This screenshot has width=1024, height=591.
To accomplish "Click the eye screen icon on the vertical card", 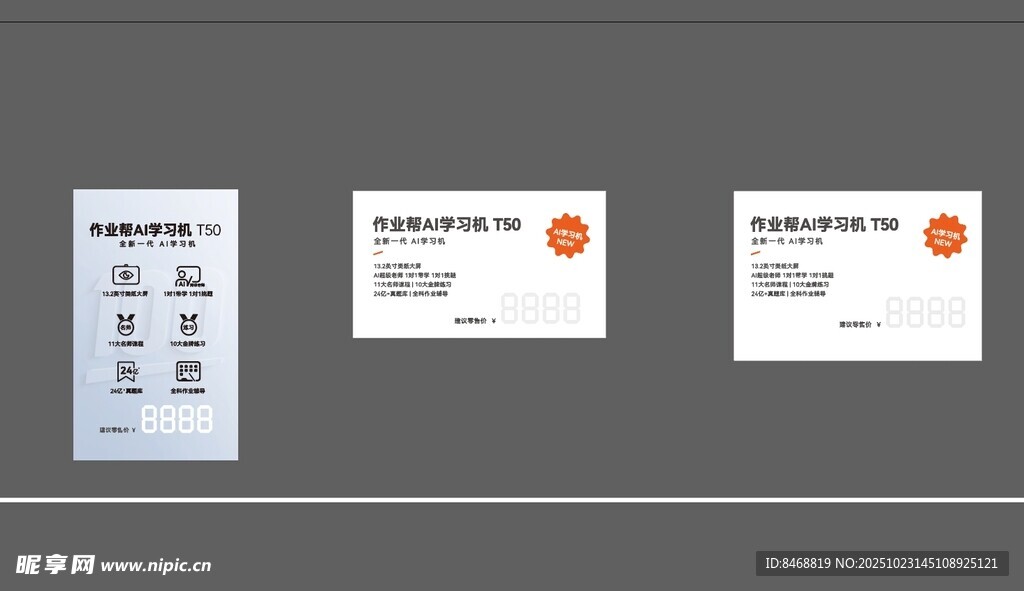I will tap(126, 275).
